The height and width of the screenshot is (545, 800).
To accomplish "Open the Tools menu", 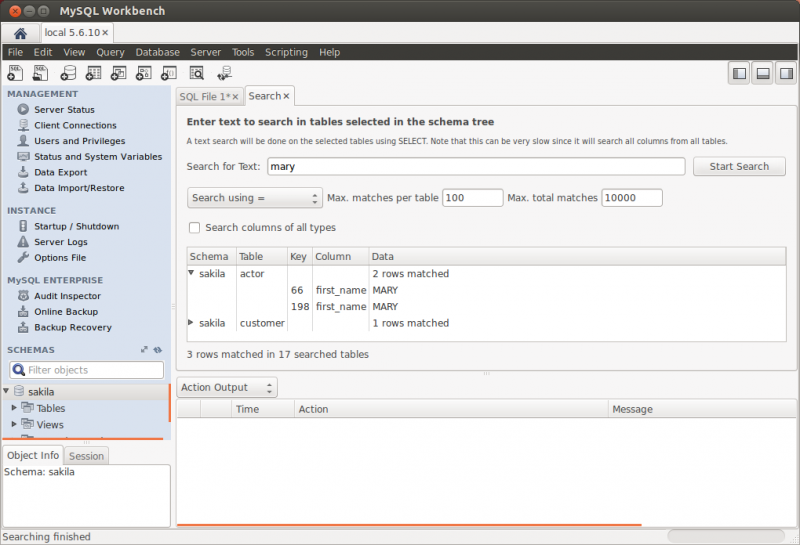I will [x=243, y=53].
